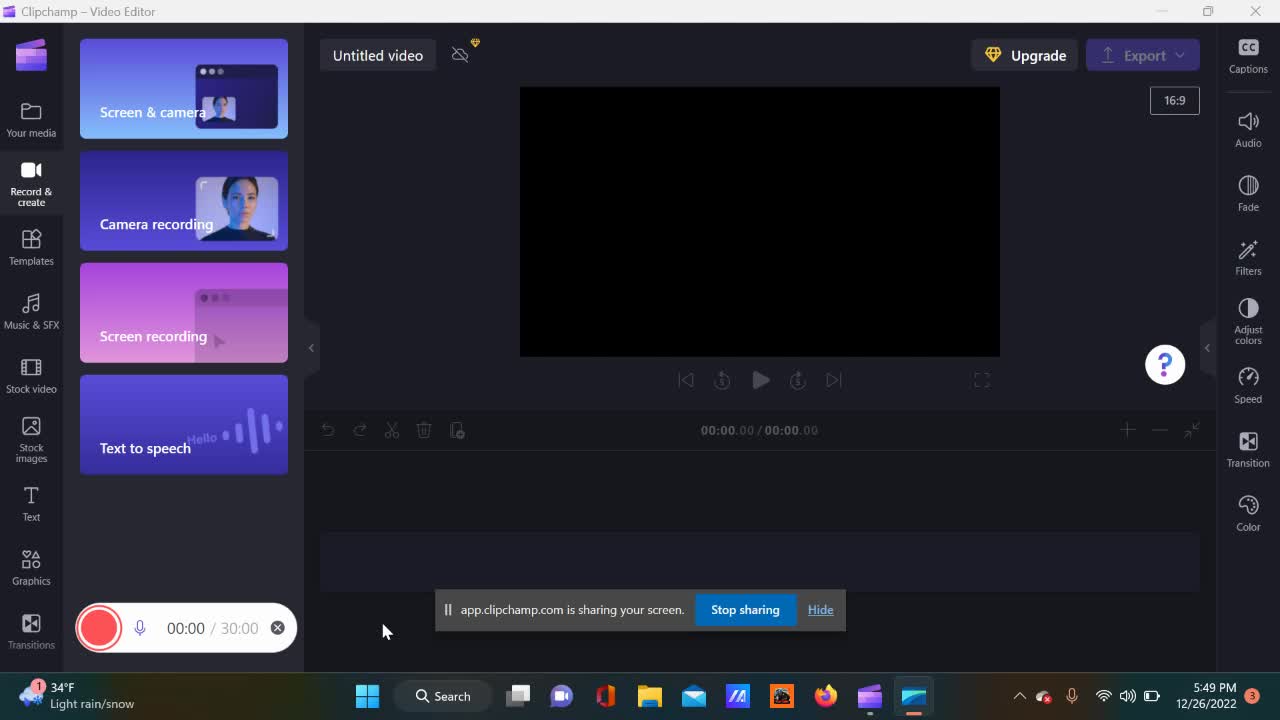Image resolution: width=1280 pixels, height=720 pixels.
Task: Choose Text to speech card
Action: click(184, 425)
